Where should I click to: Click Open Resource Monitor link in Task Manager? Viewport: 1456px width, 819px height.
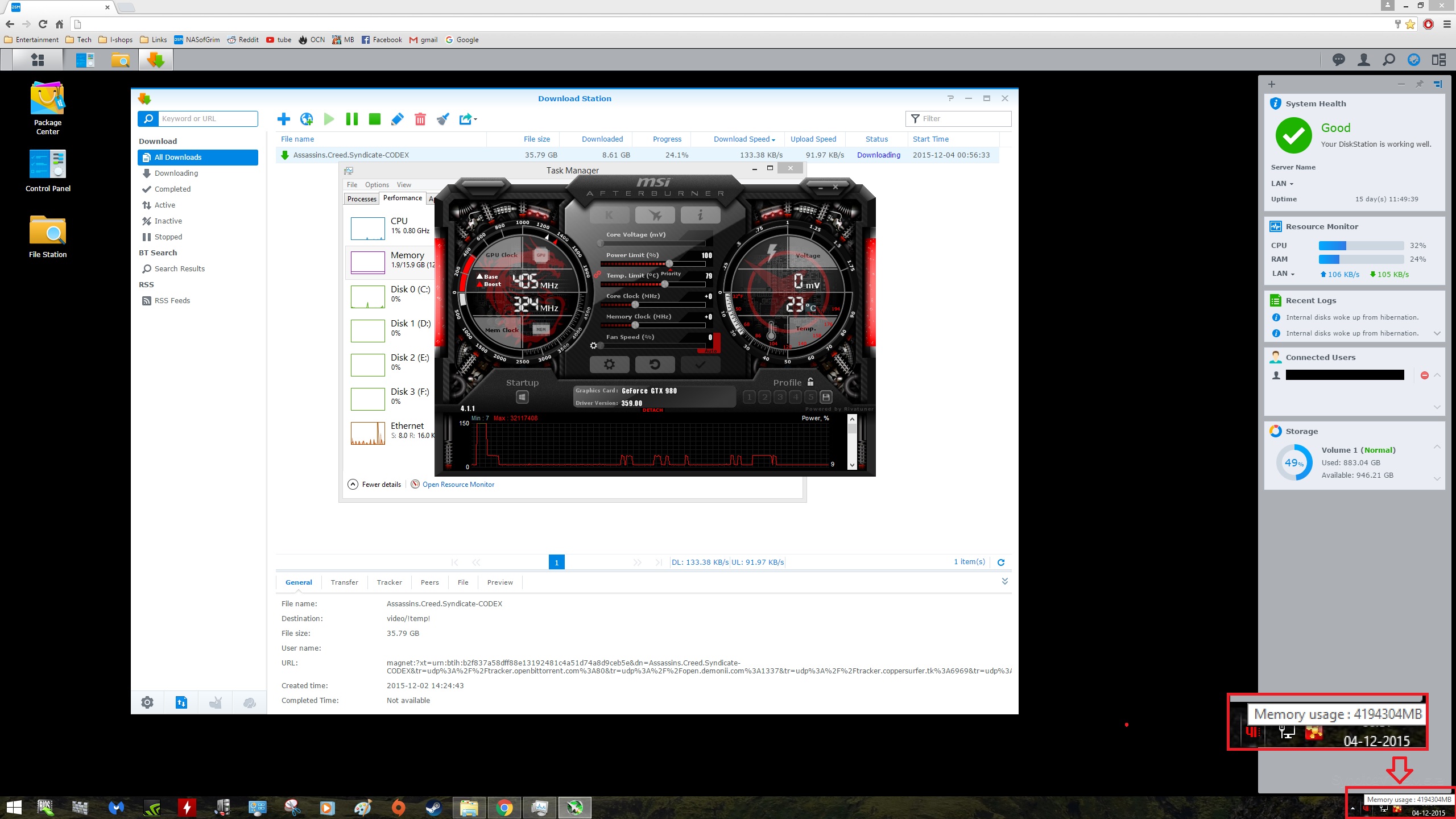[x=458, y=485]
